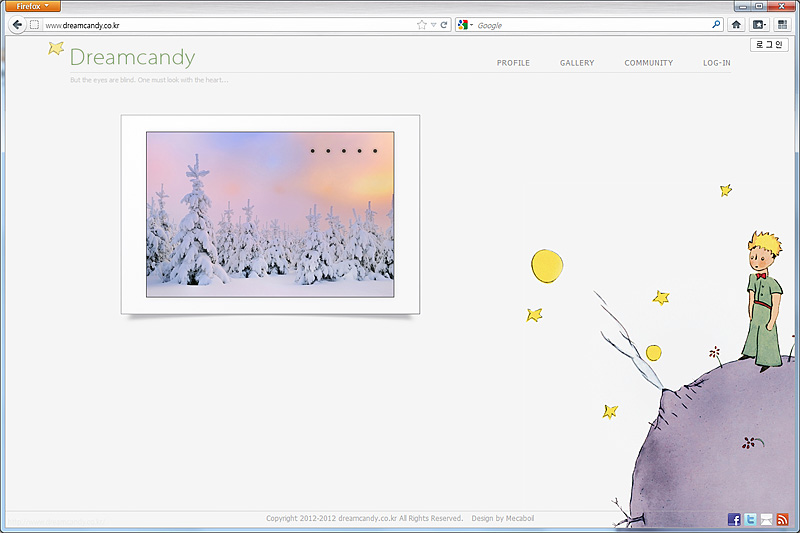Go to browser home page icon
This screenshot has width=800, height=533.
click(x=736, y=24)
